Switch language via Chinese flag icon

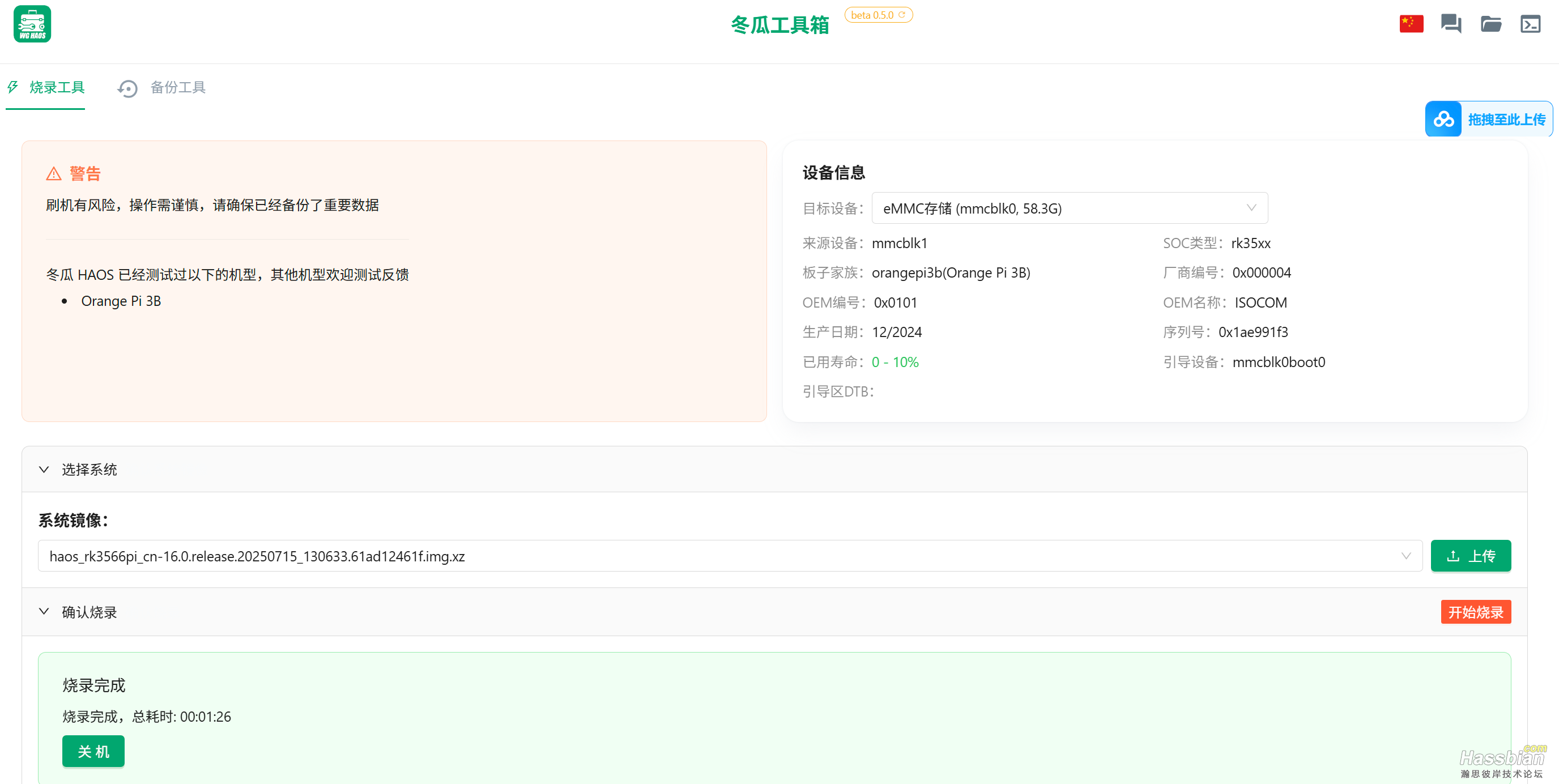(1411, 24)
